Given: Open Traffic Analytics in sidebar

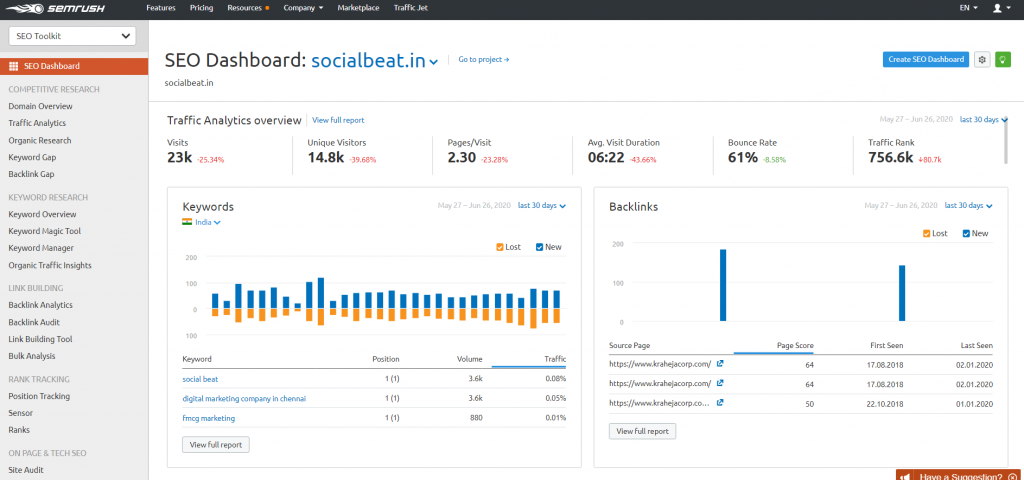Looking at the screenshot, I should pyautogui.click(x=37, y=123).
